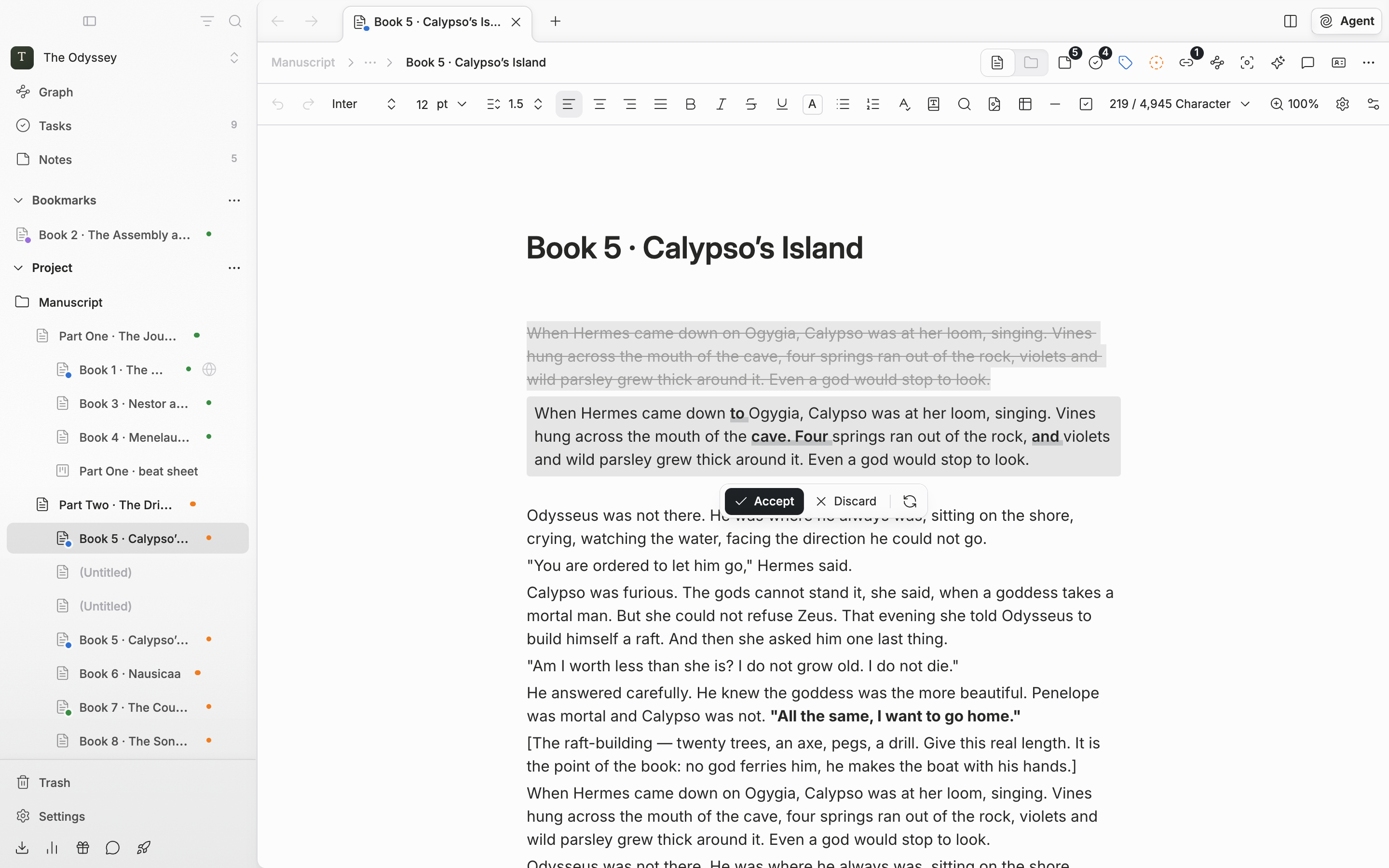Open linked items icon with badge 1

point(1186,63)
